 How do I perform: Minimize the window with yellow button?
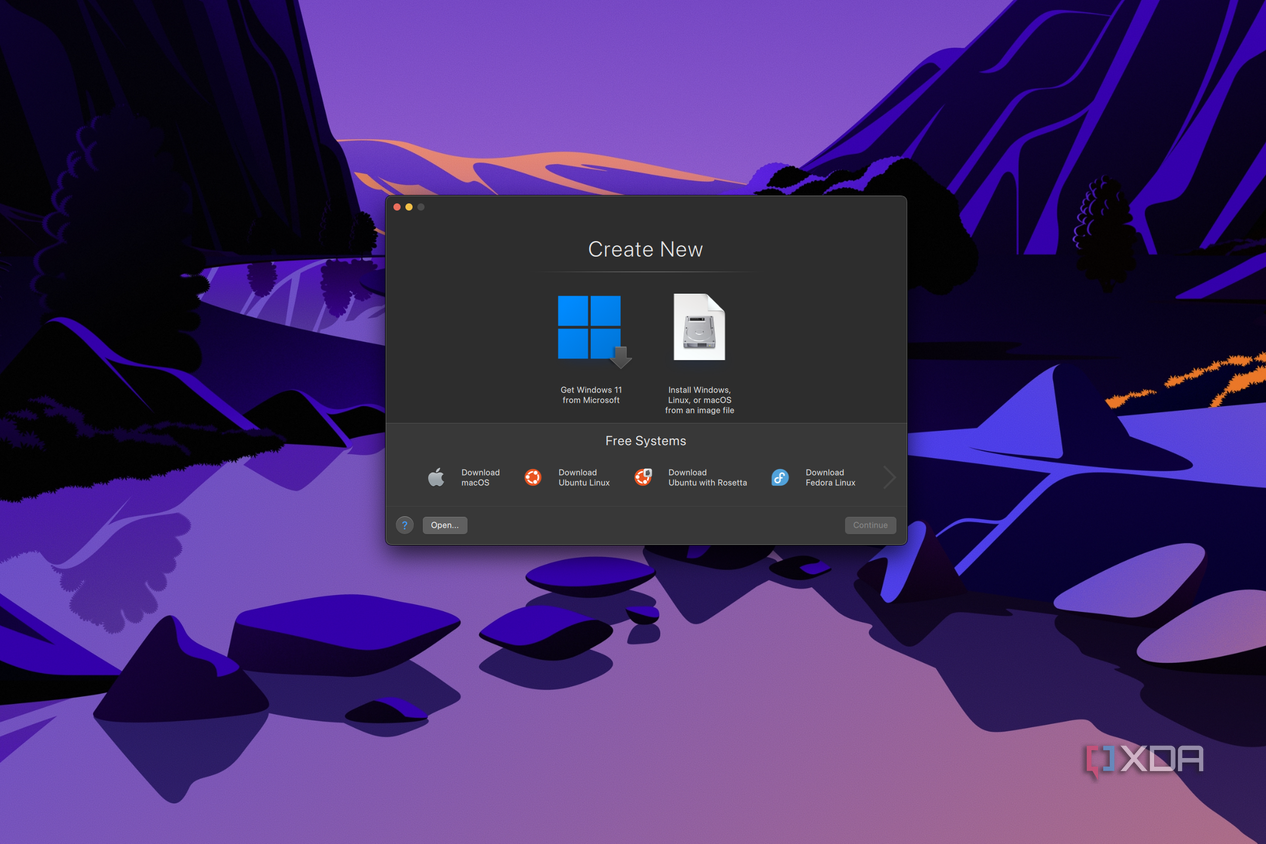click(409, 207)
